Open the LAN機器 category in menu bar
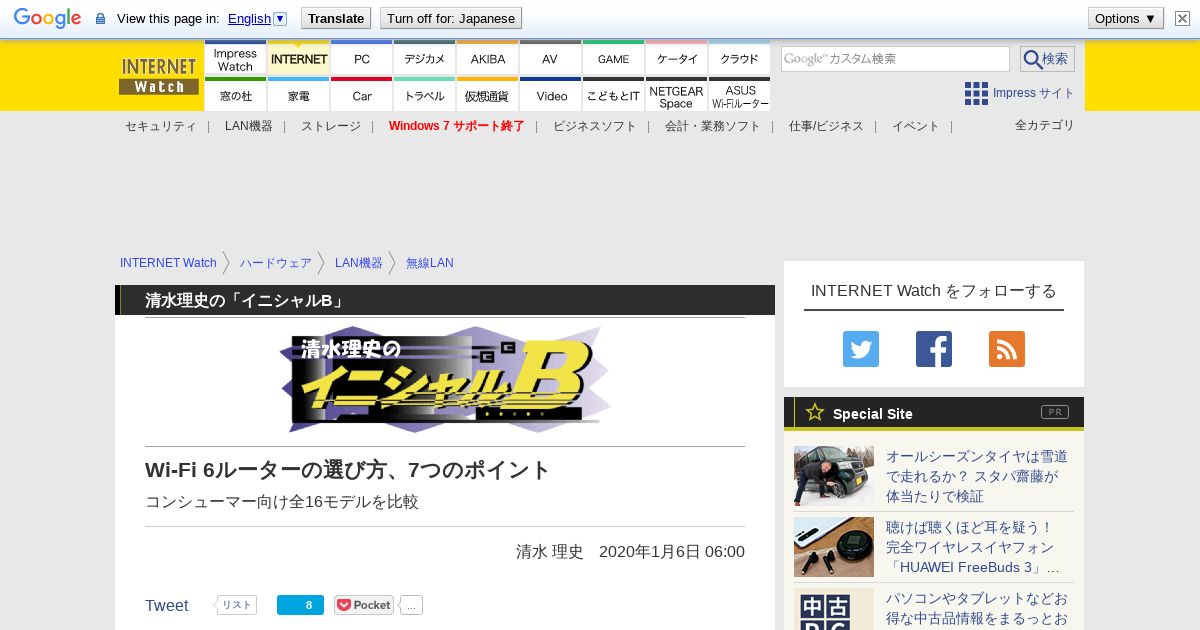Screen dimensions: 1200x630 (x=249, y=126)
